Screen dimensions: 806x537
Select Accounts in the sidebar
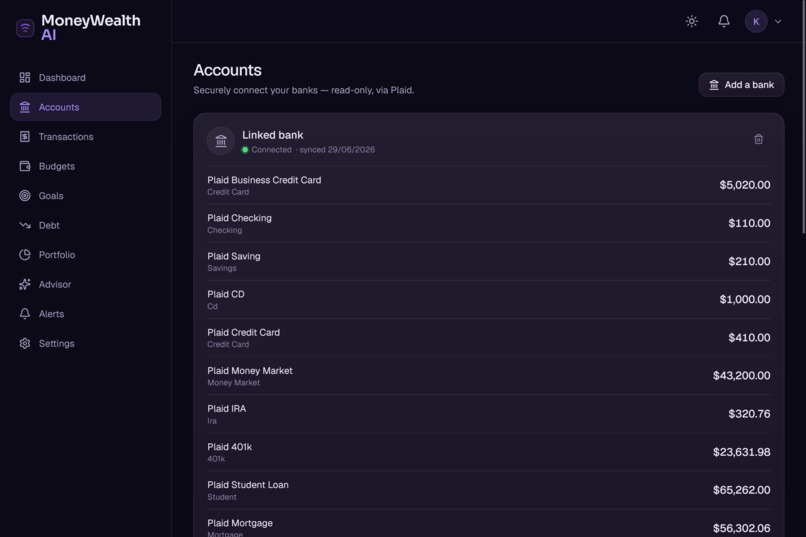point(85,107)
